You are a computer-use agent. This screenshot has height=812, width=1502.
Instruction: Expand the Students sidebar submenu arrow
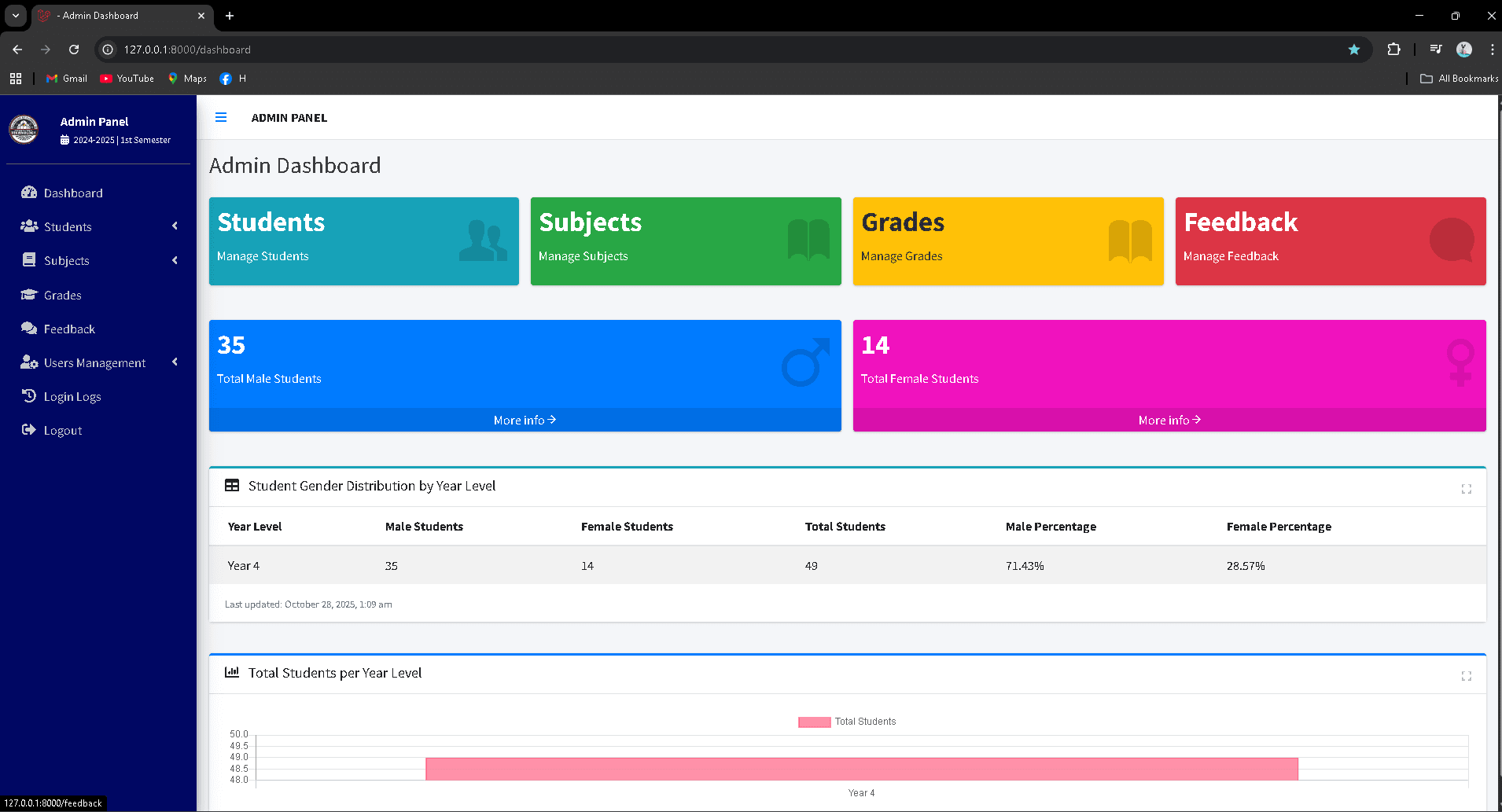click(x=175, y=226)
